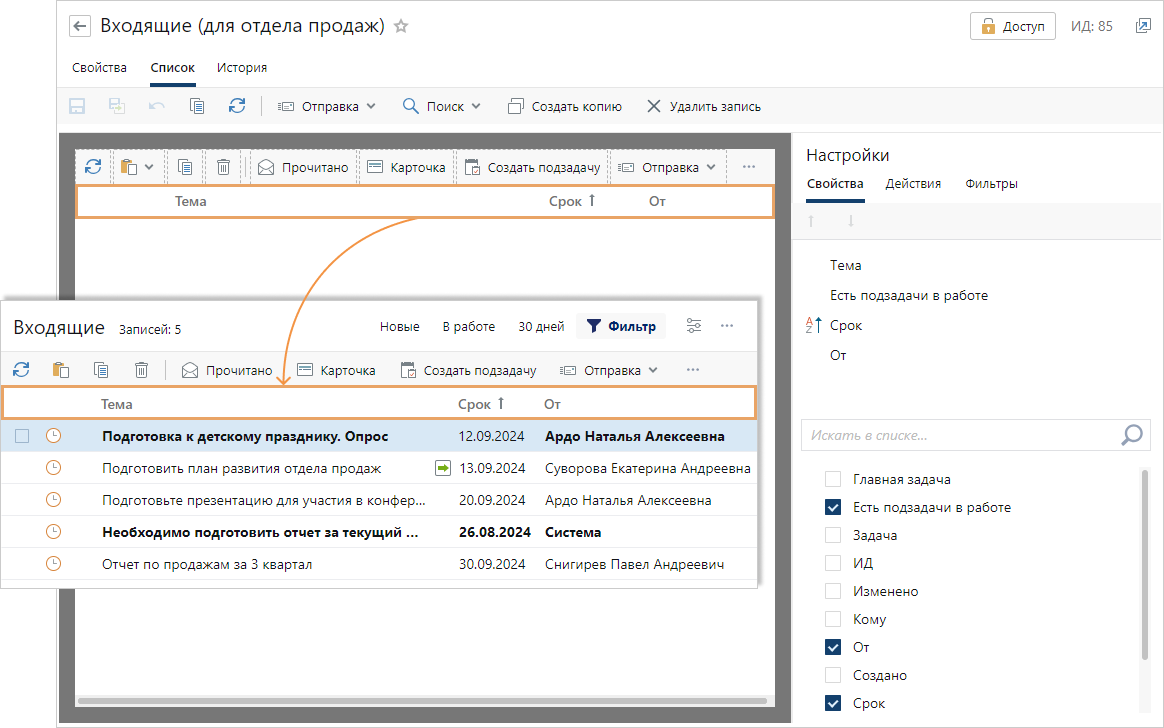Check the Задача checkbox
1164x728 pixels.
[x=833, y=535]
